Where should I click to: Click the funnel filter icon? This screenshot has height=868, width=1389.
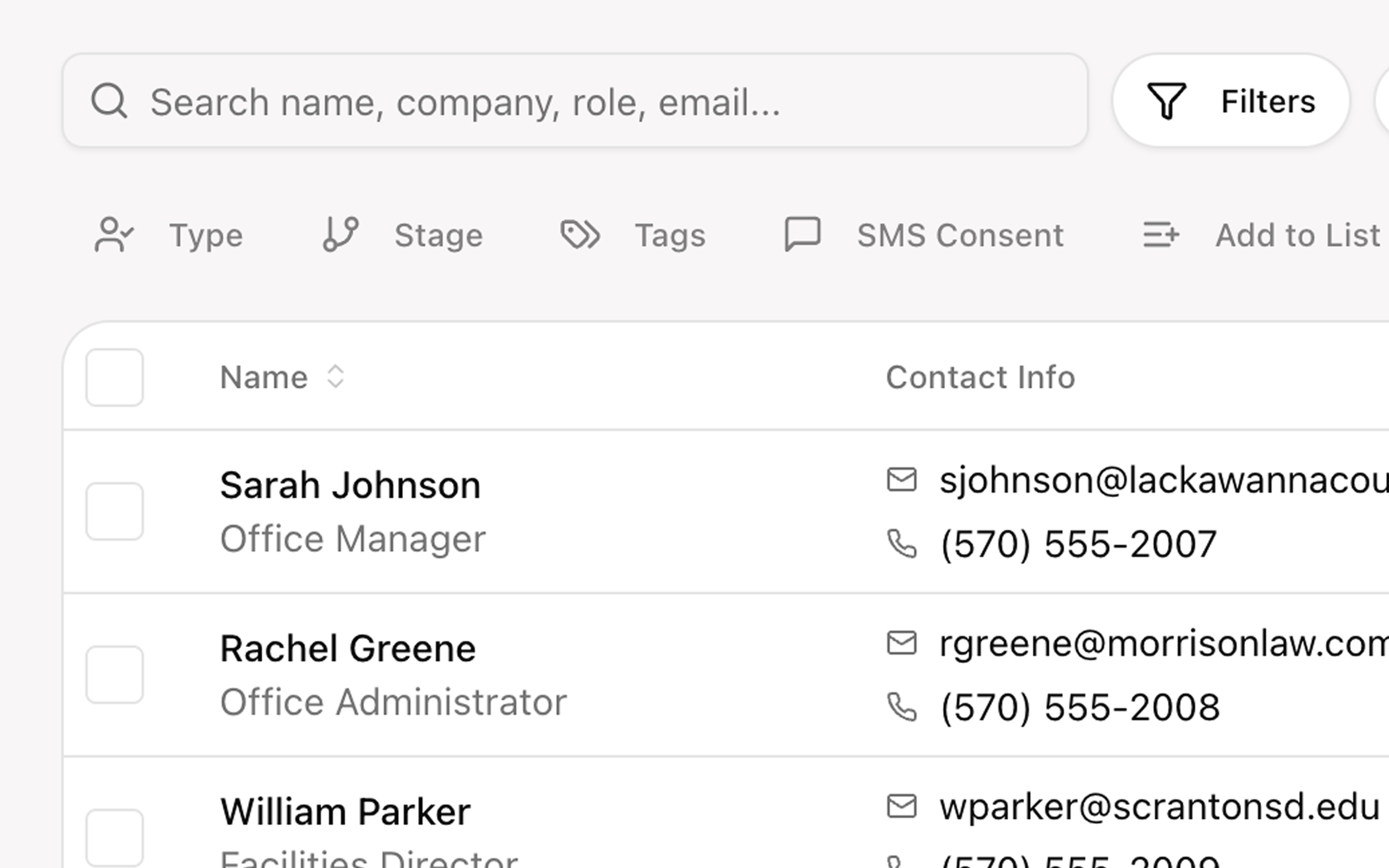click(1166, 101)
